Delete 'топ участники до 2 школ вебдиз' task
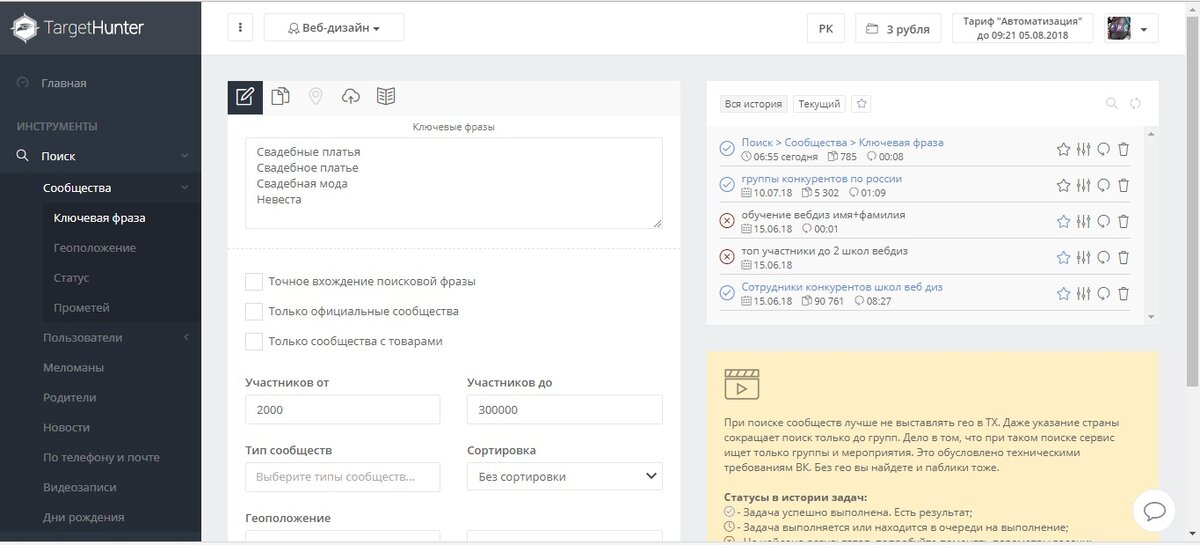The height and width of the screenshot is (545, 1200). click(1124, 257)
